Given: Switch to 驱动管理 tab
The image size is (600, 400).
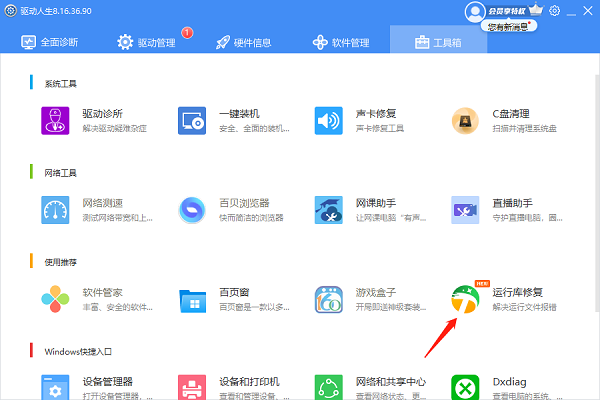Looking at the screenshot, I should pos(147,42).
